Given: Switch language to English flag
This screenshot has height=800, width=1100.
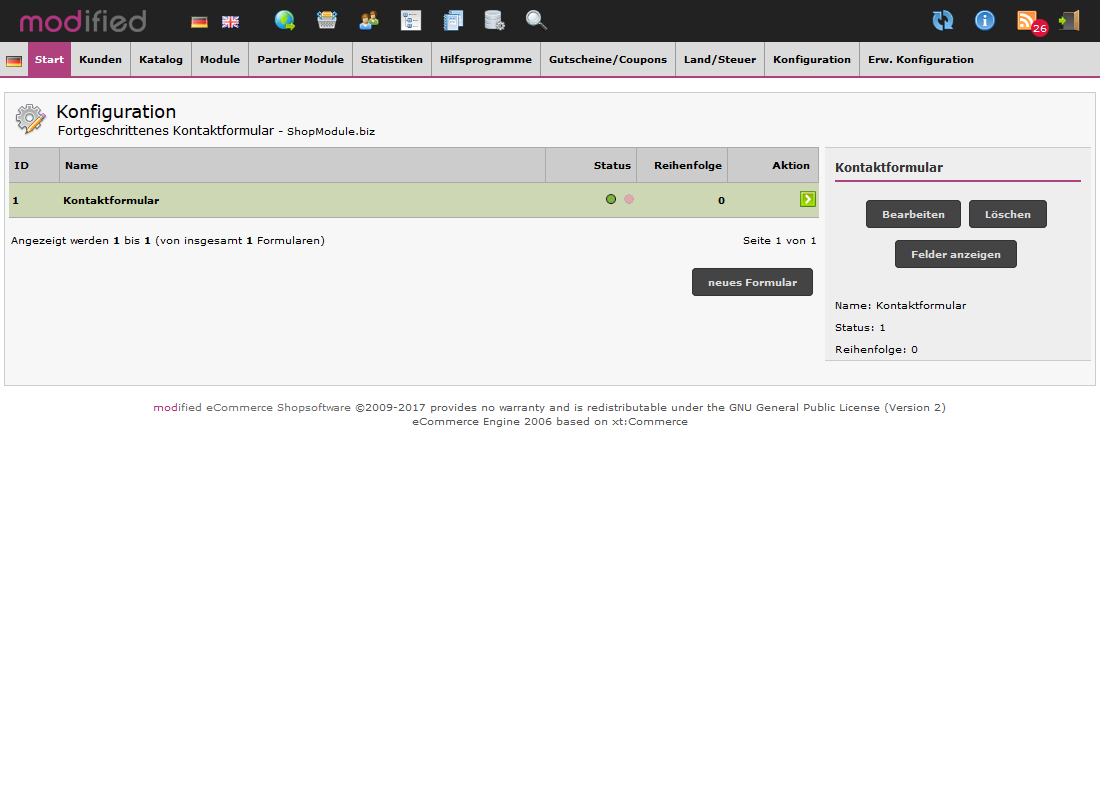Looking at the screenshot, I should pos(230,21).
